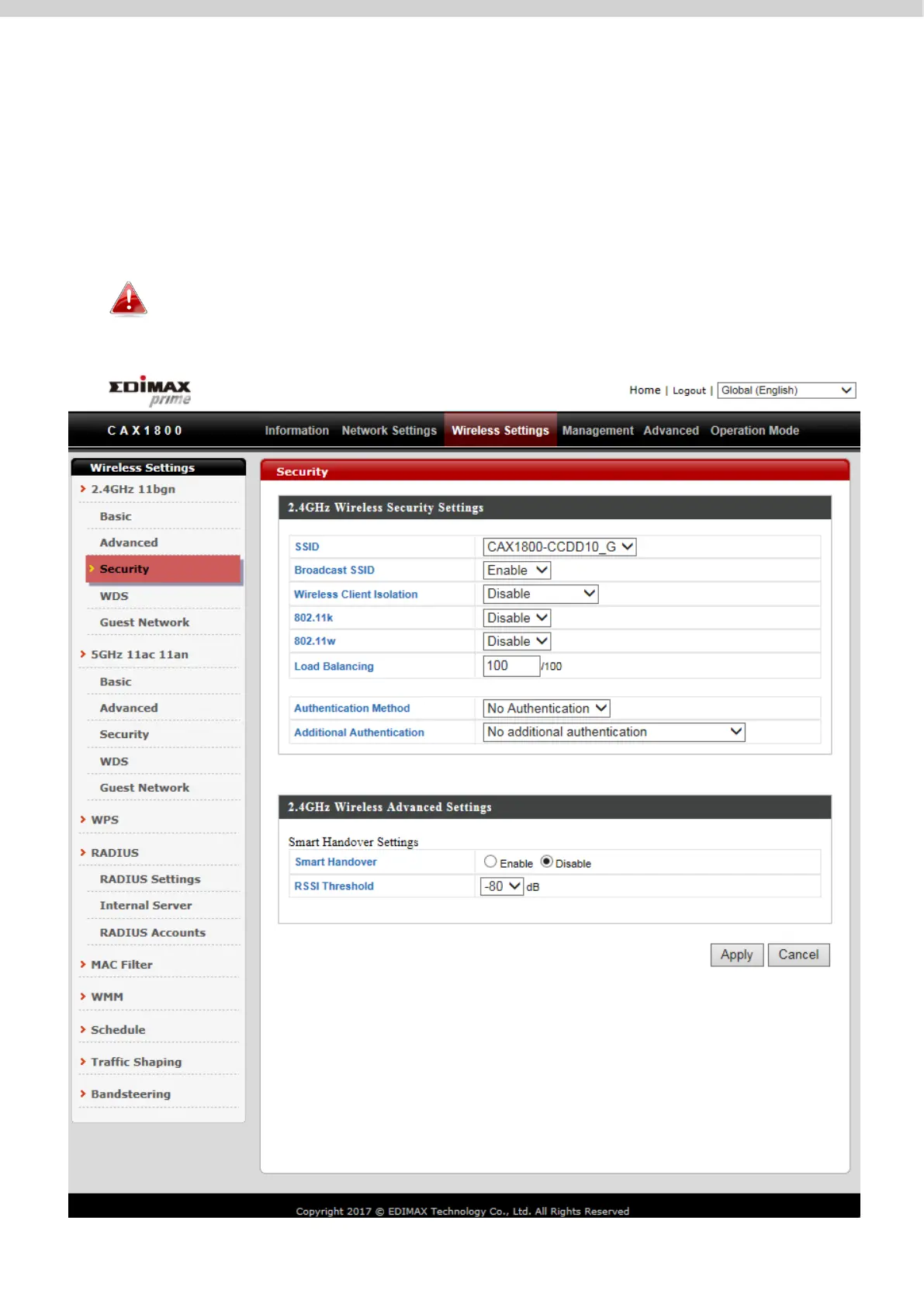Click the Logout link

(x=689, y=390)
